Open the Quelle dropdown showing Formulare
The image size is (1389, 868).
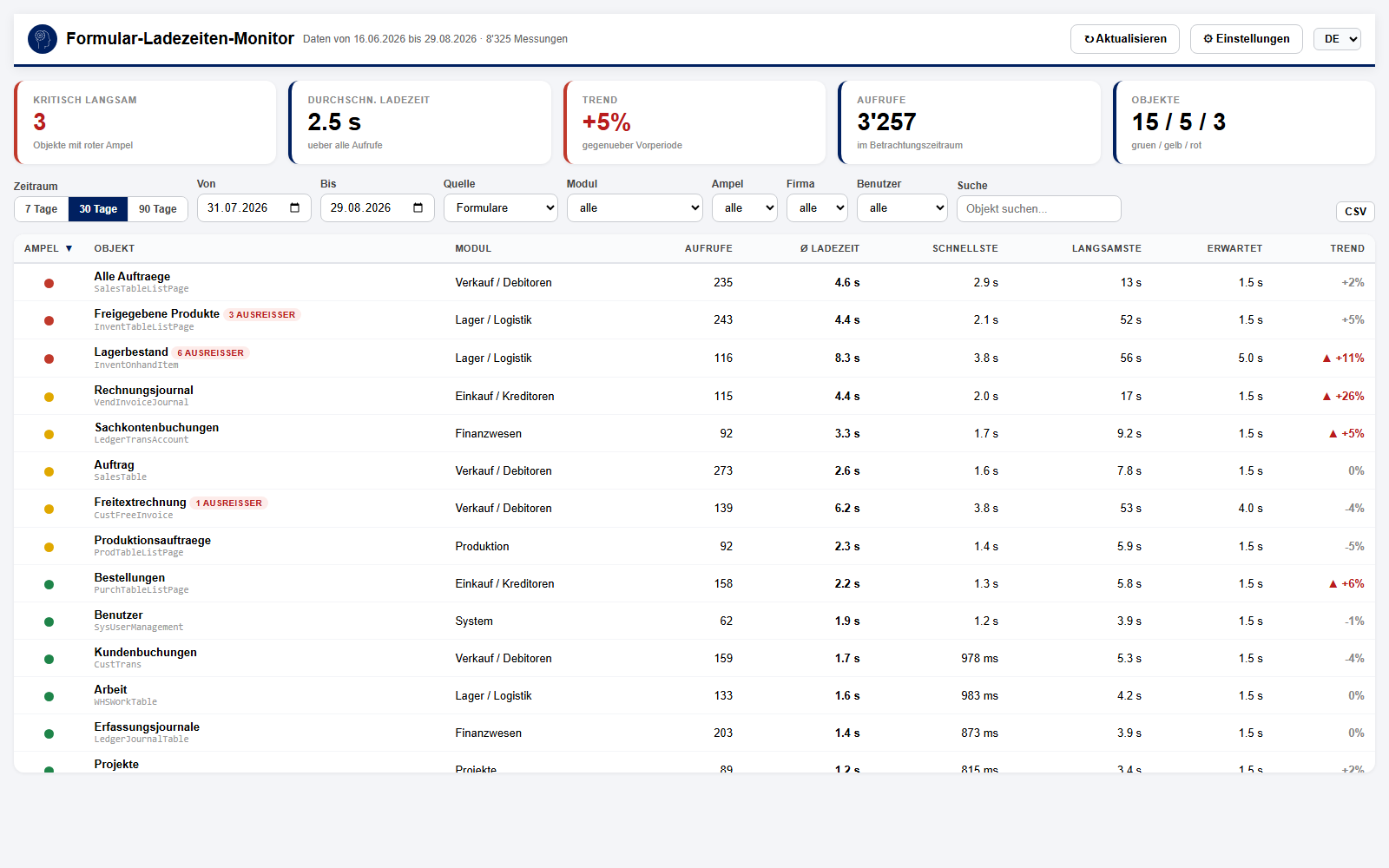point(501,208)
